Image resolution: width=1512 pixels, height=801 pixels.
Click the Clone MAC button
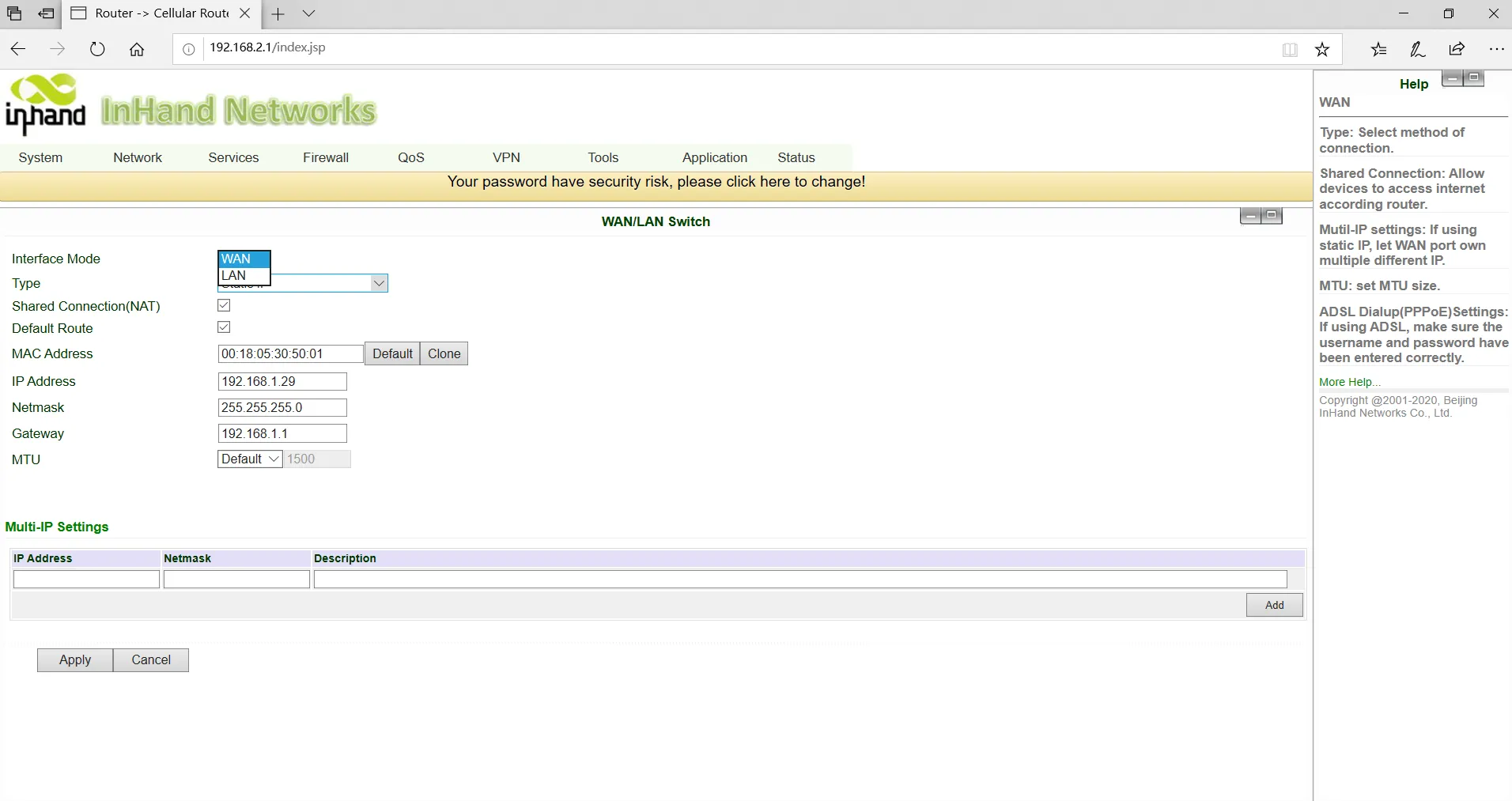(x=444, y=353)
